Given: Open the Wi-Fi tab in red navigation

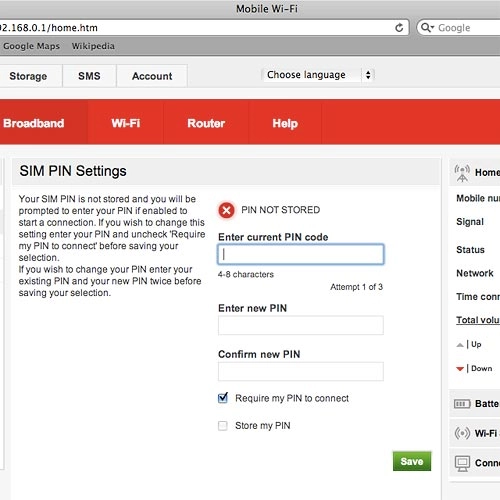Looking at the screenshot, I should point(126,123).
